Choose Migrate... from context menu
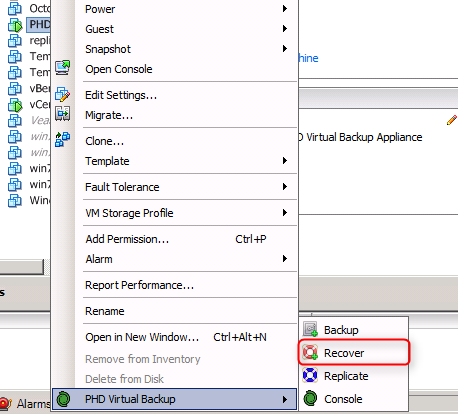The image size is (458, 415). [x=174, y=115]
